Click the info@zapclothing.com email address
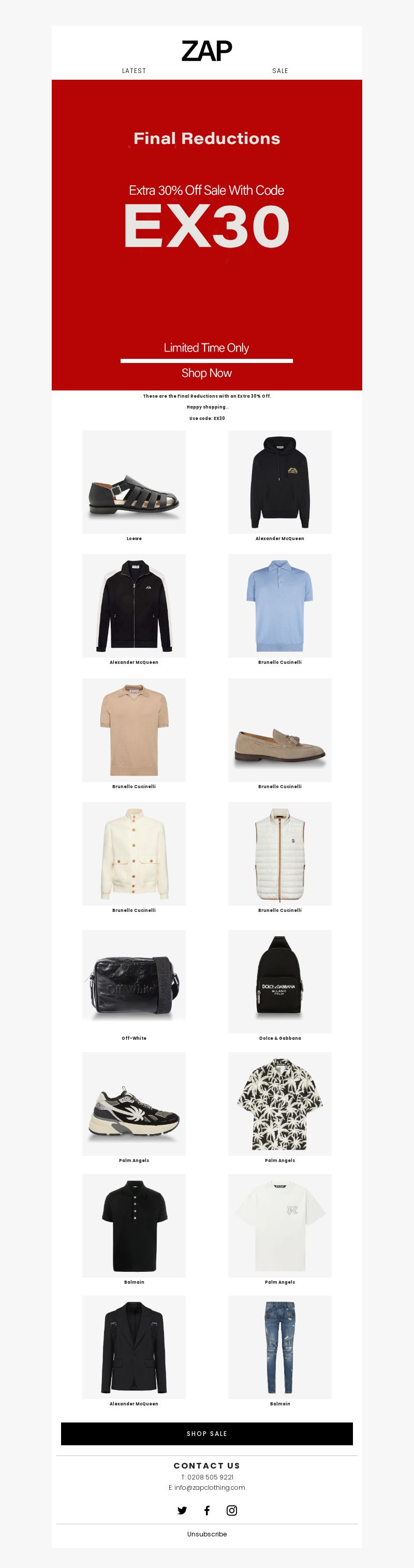 (210, 1487)
